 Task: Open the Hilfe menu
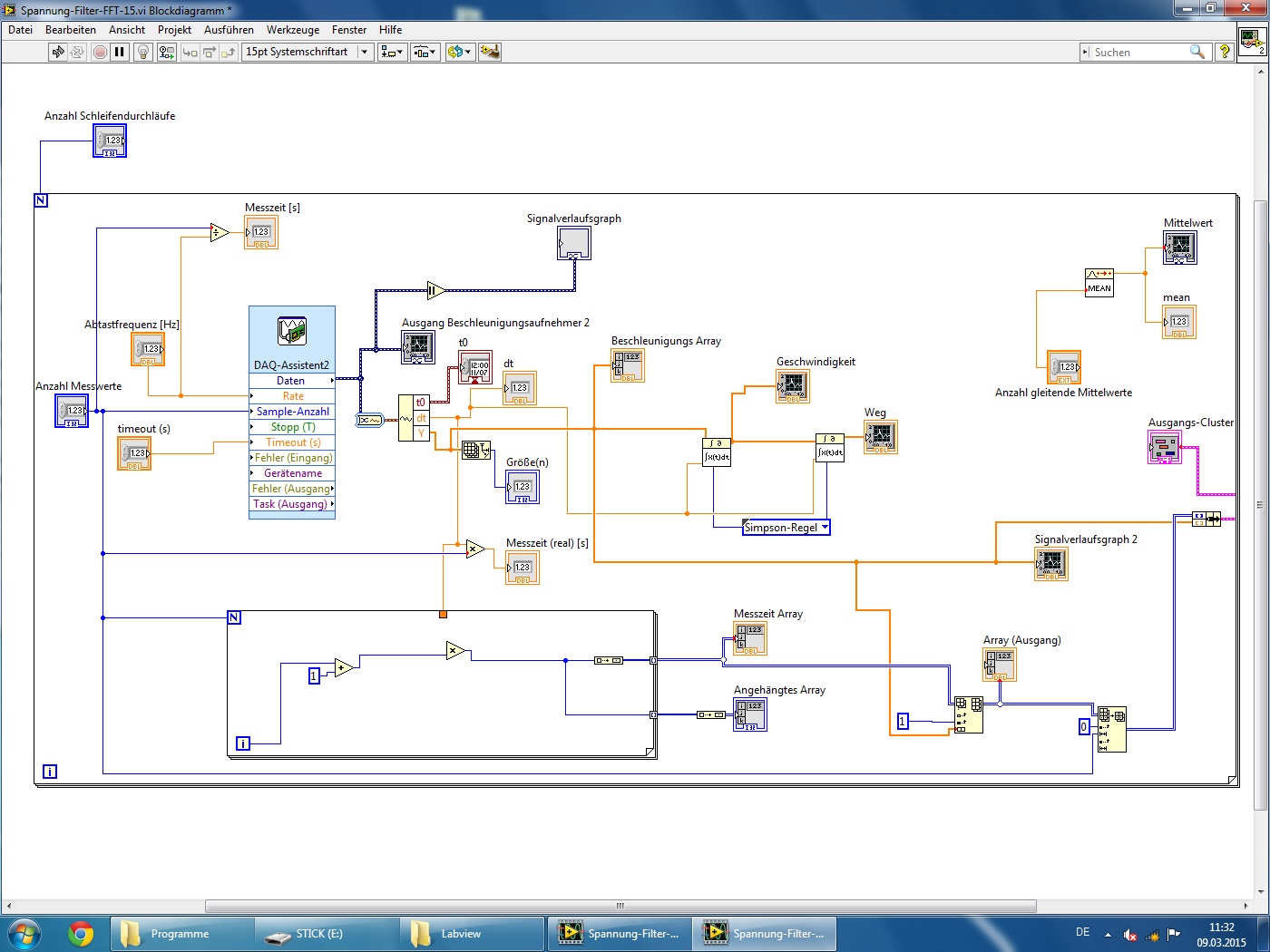(391, 30)
